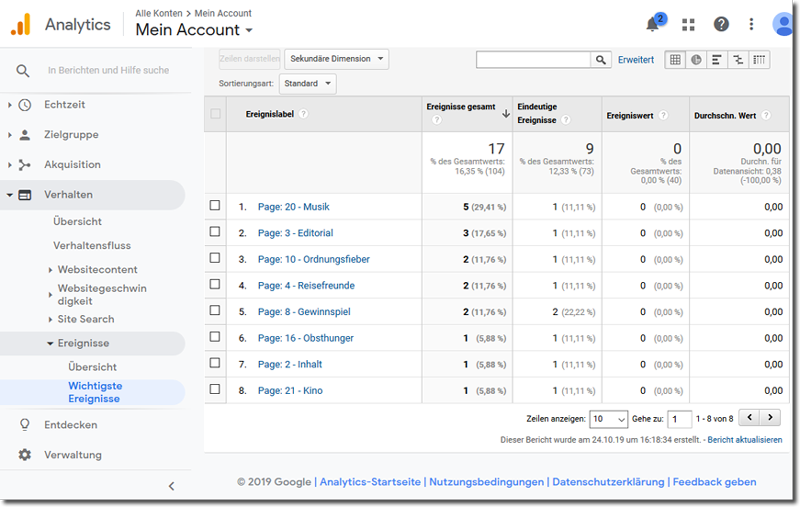Check the row for Page: 3 - Editorial
This screenshot has width=800, height=507.
click(215, 232)
